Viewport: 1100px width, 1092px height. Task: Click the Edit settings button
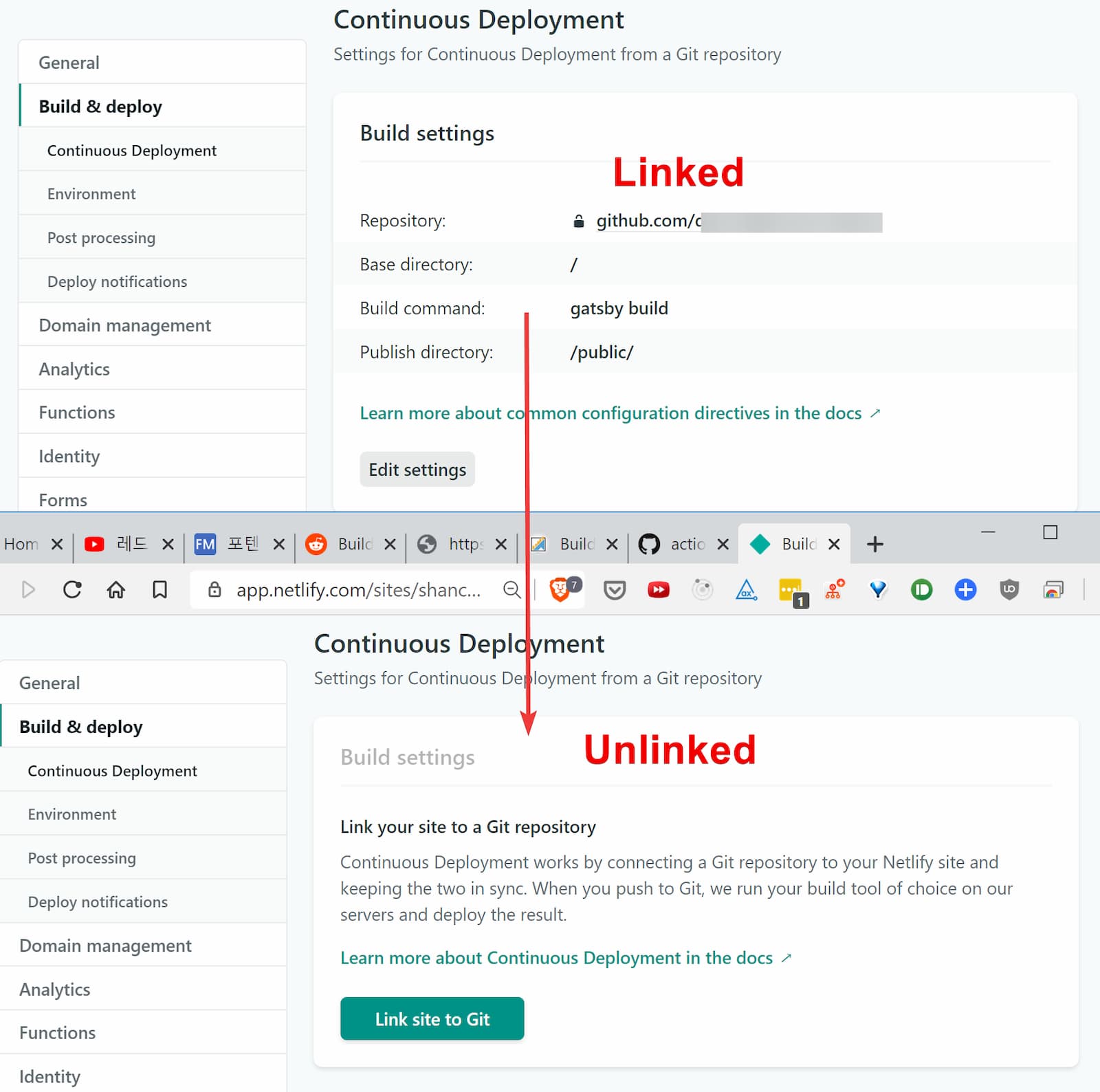[417, 469]
